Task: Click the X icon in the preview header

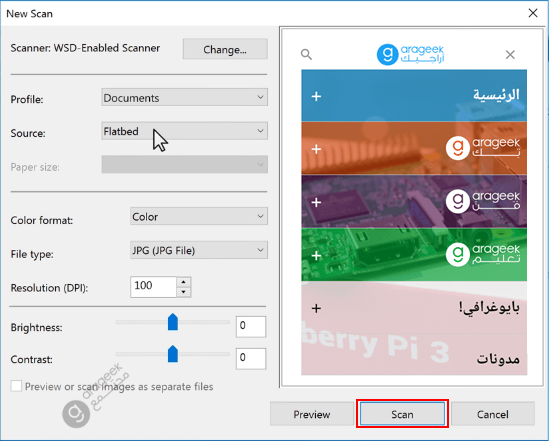Action: pos(510,55)
